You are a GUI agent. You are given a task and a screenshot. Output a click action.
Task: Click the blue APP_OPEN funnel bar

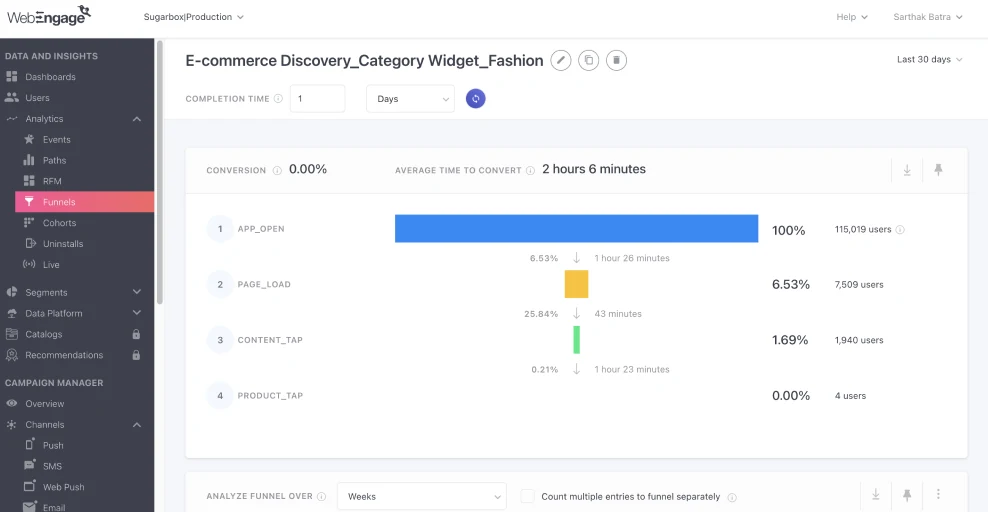tap(577, 229)
